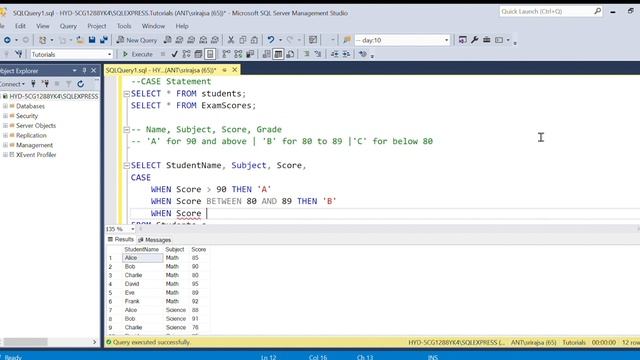Click the change connection icon

click(18, 54)
